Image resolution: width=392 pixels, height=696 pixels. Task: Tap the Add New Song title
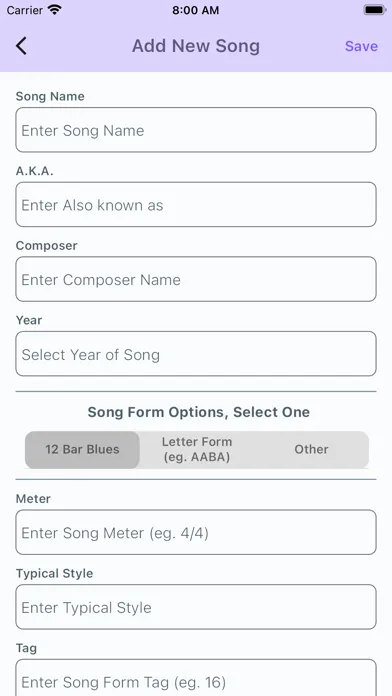[196, 46]
